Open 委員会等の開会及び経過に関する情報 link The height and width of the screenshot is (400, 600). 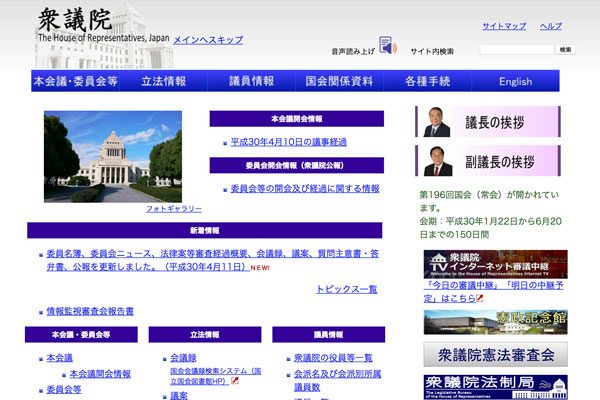click(x=305, y=188)
